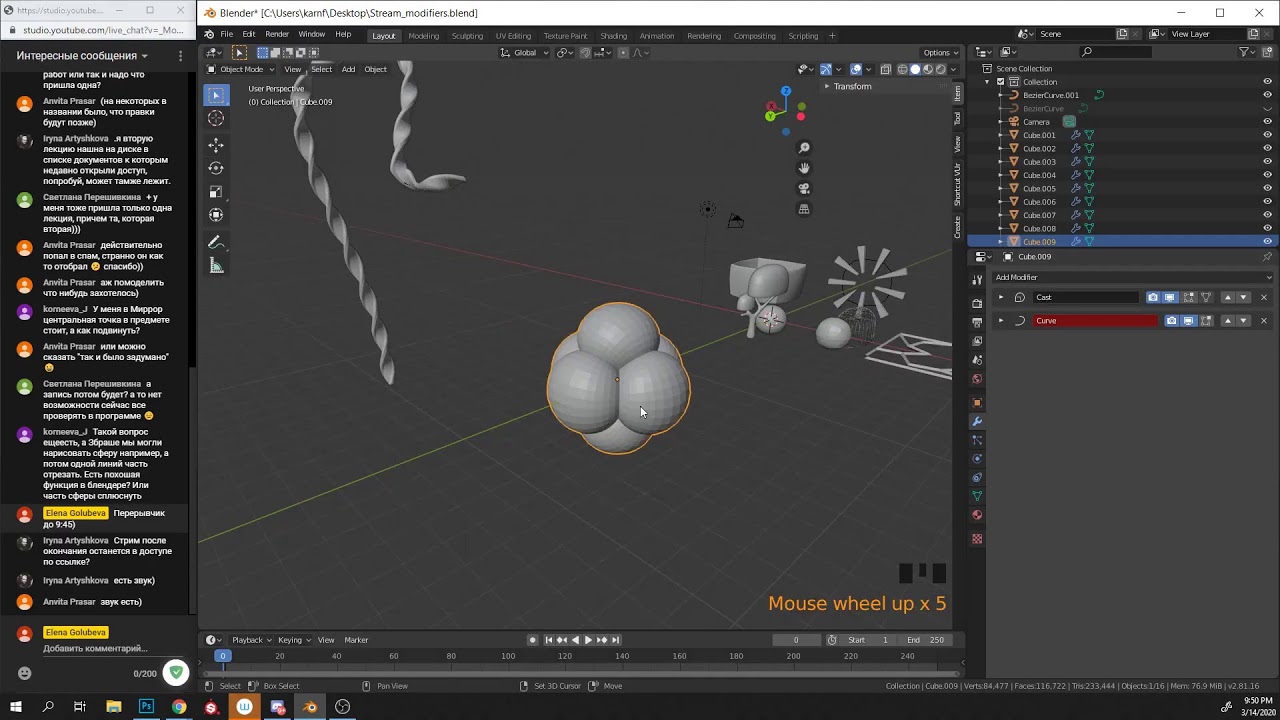Viewport: 1280px width, 720px height.
Task: Select the Move tool in viewport toolbar
Action: (216, 145)
